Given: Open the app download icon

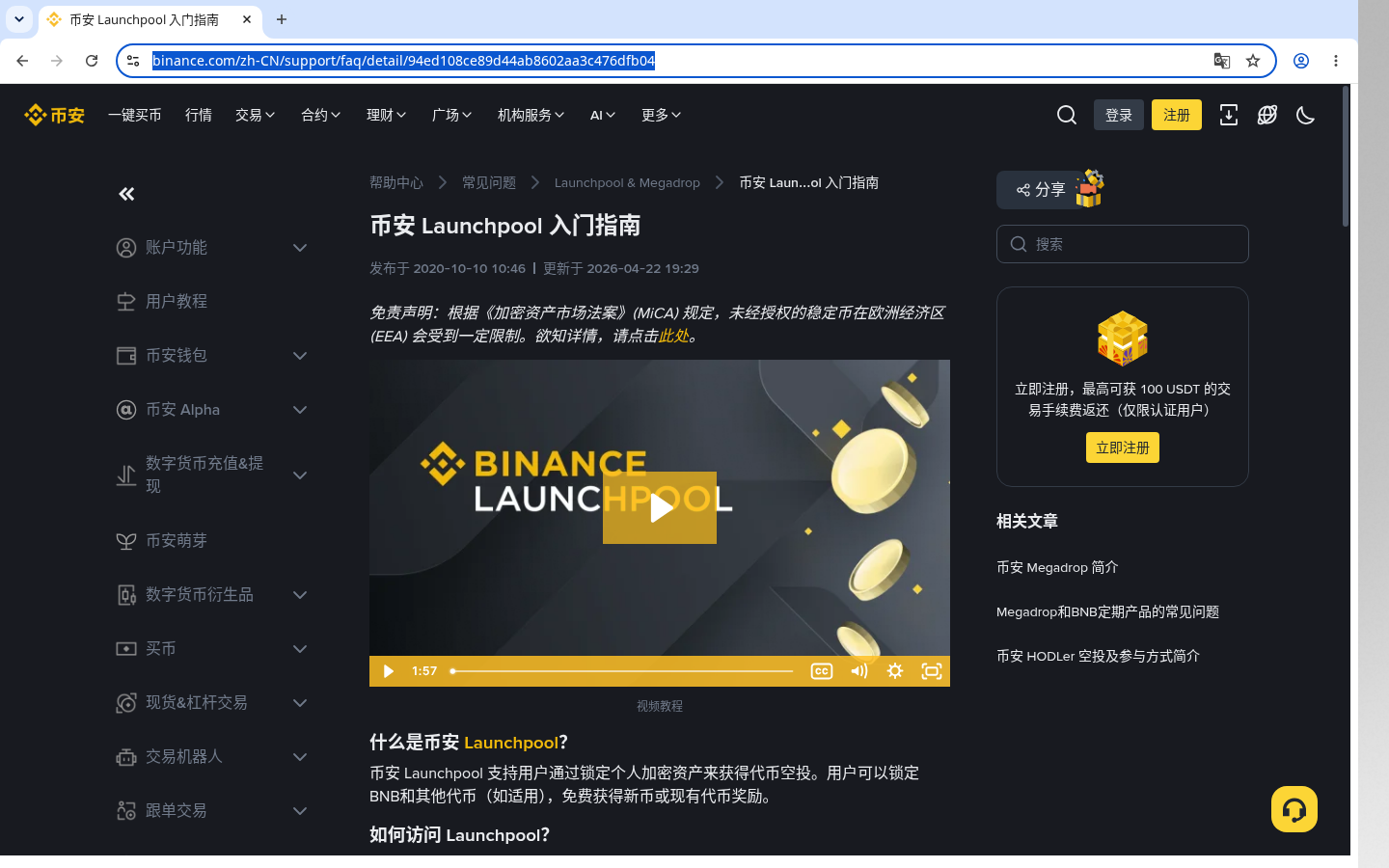Looking at the screenshot, I should (x=1229, y=115).
